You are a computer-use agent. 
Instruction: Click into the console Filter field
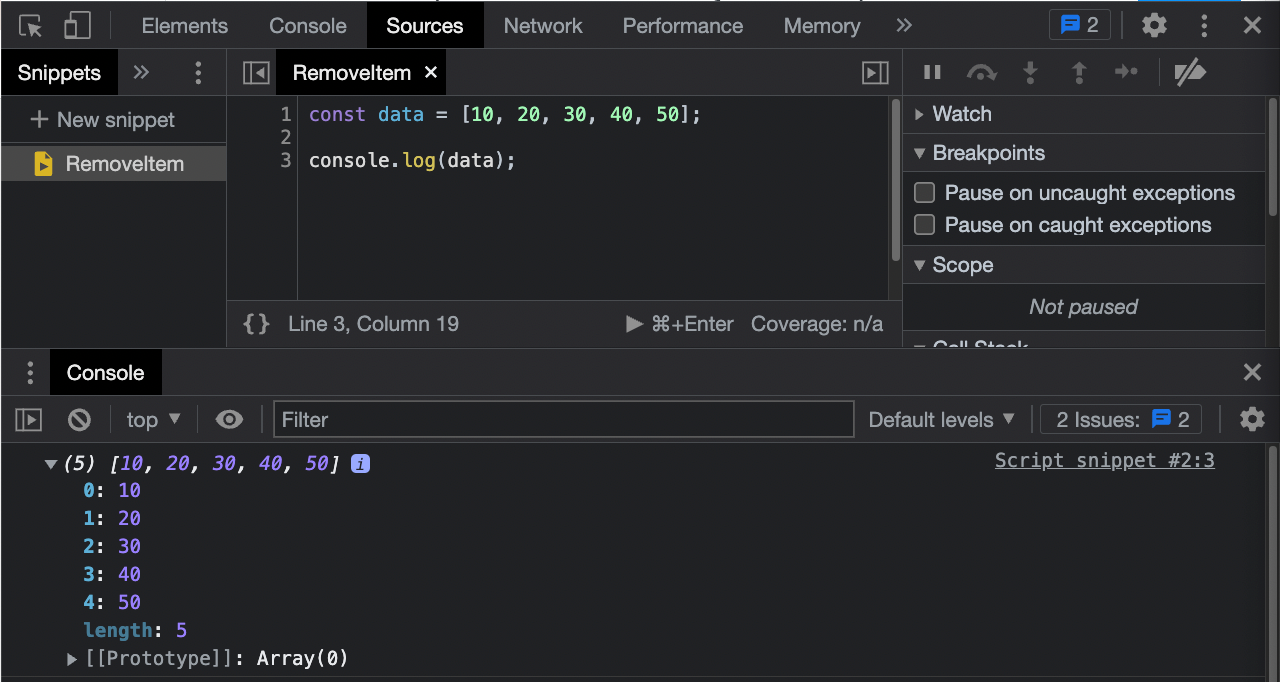tap(563, 420)
